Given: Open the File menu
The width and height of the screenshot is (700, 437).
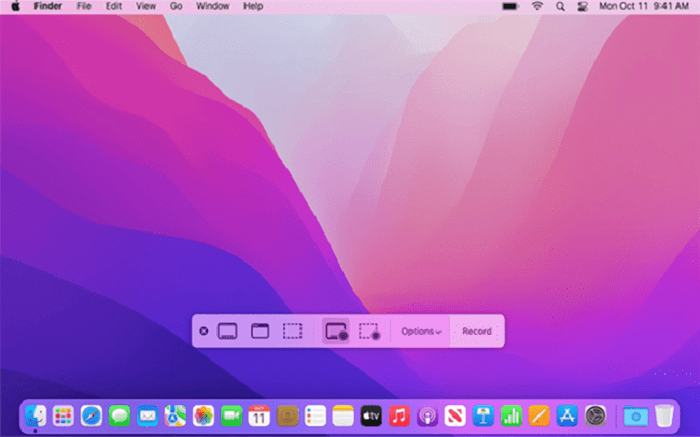Looking at the screenshot, I should 84,6.
